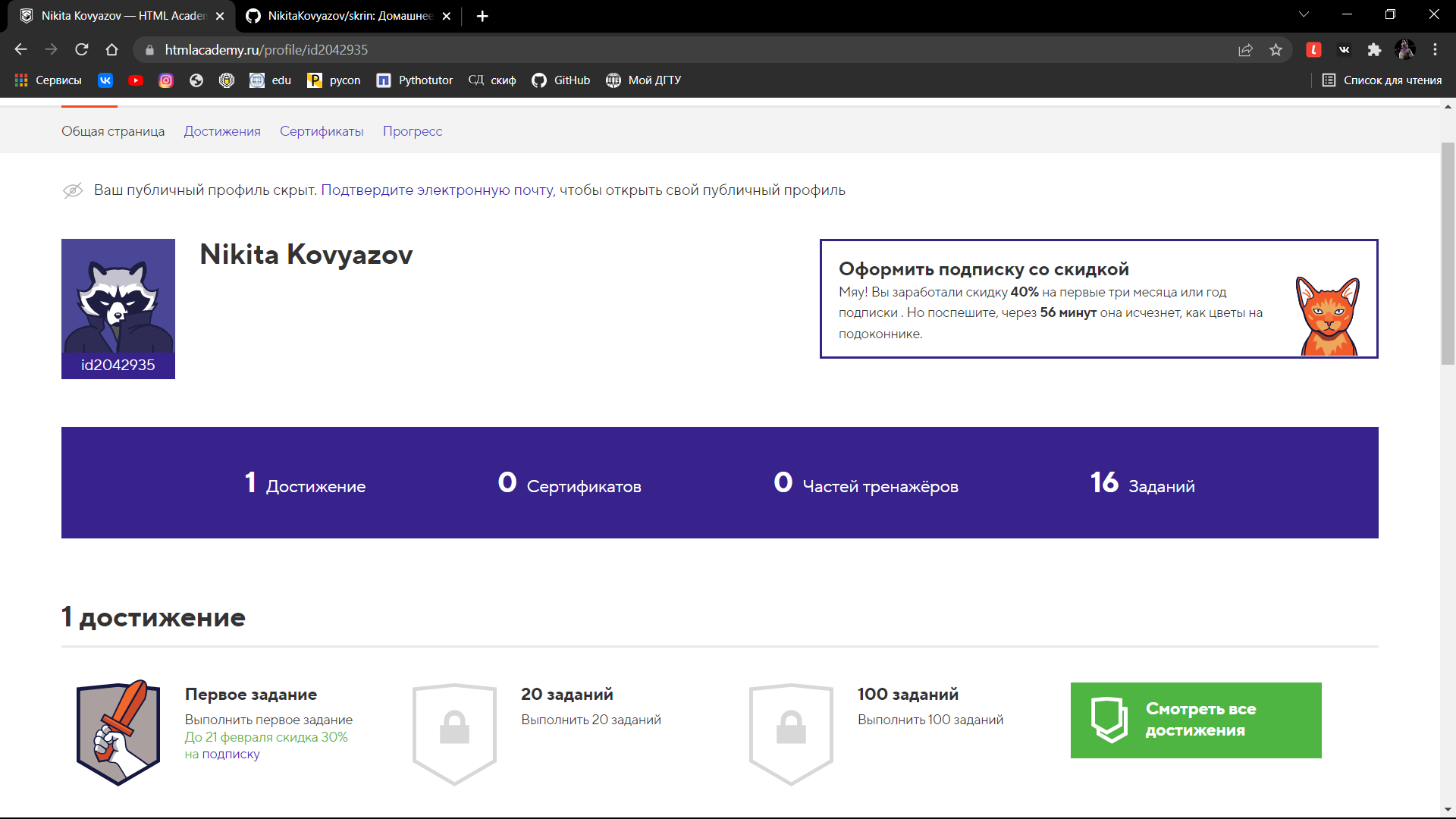Open the скиф bookmark
The height and width of the screenshot is (819, 1456).
(x=492, y=80)
